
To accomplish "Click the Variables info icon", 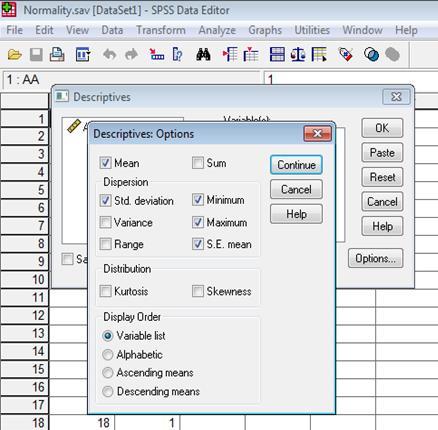I will coord(177,54).
